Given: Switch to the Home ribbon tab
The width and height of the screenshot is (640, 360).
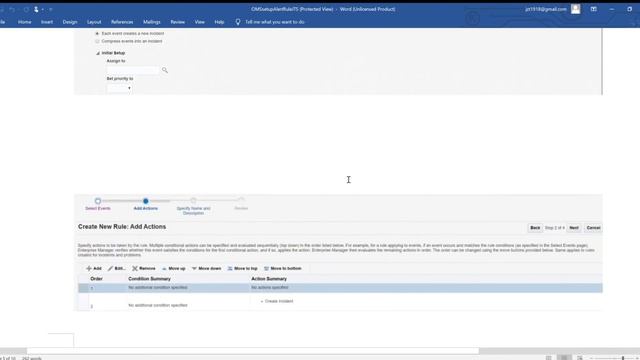Looking at the screenshot, I should coord(24,22).
